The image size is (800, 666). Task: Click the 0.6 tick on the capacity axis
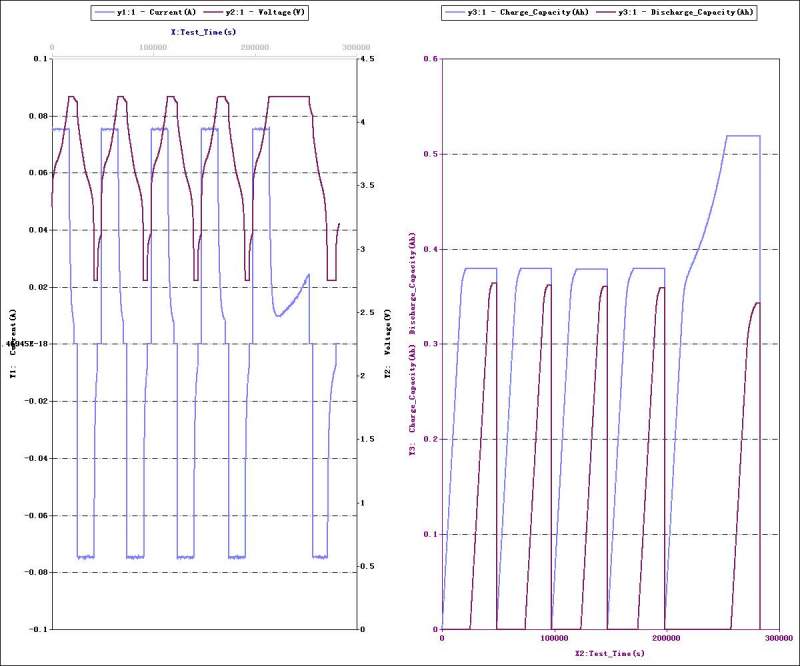431,59
